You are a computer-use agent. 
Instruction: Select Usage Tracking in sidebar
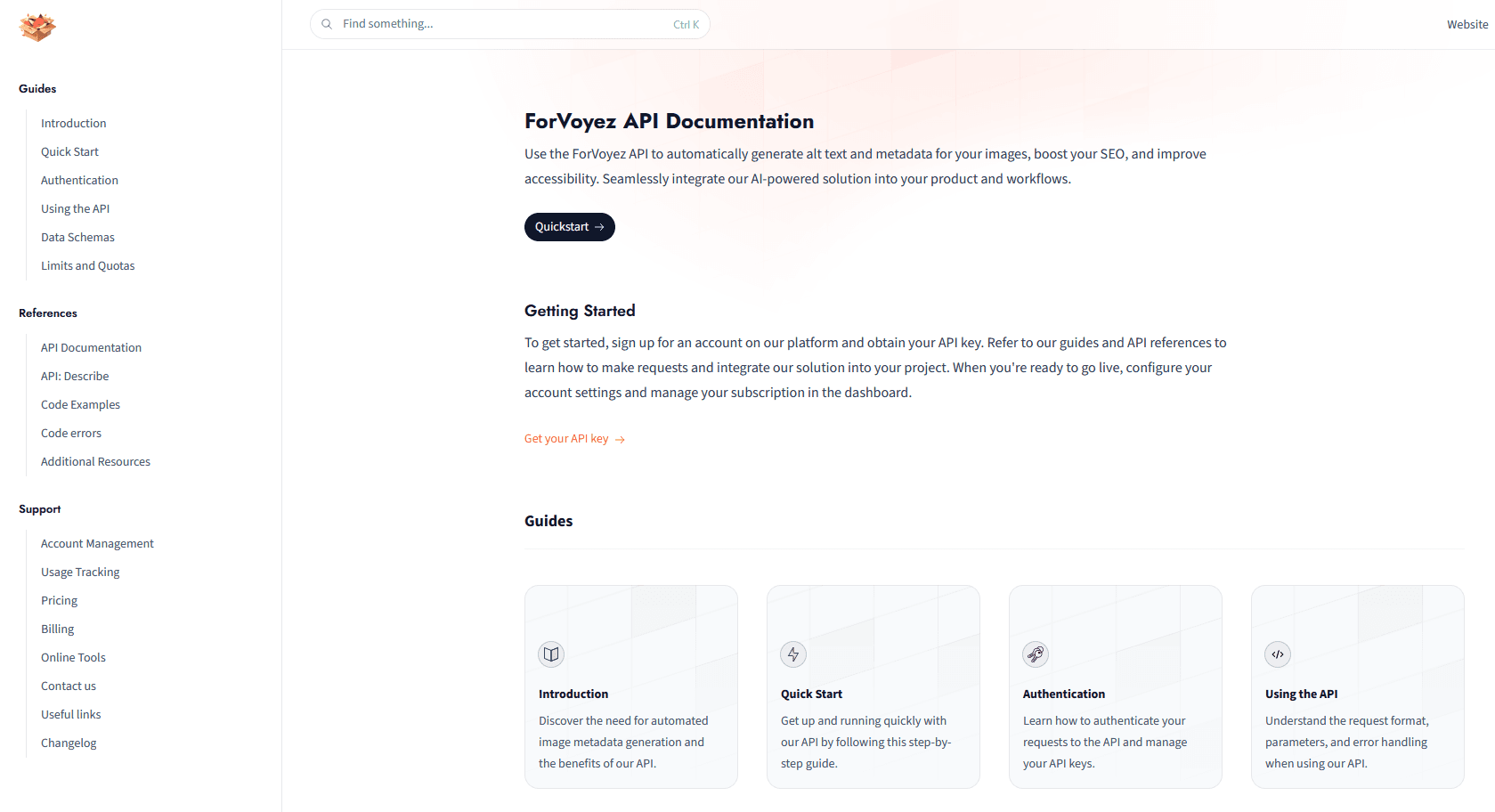tap(80, 572)
